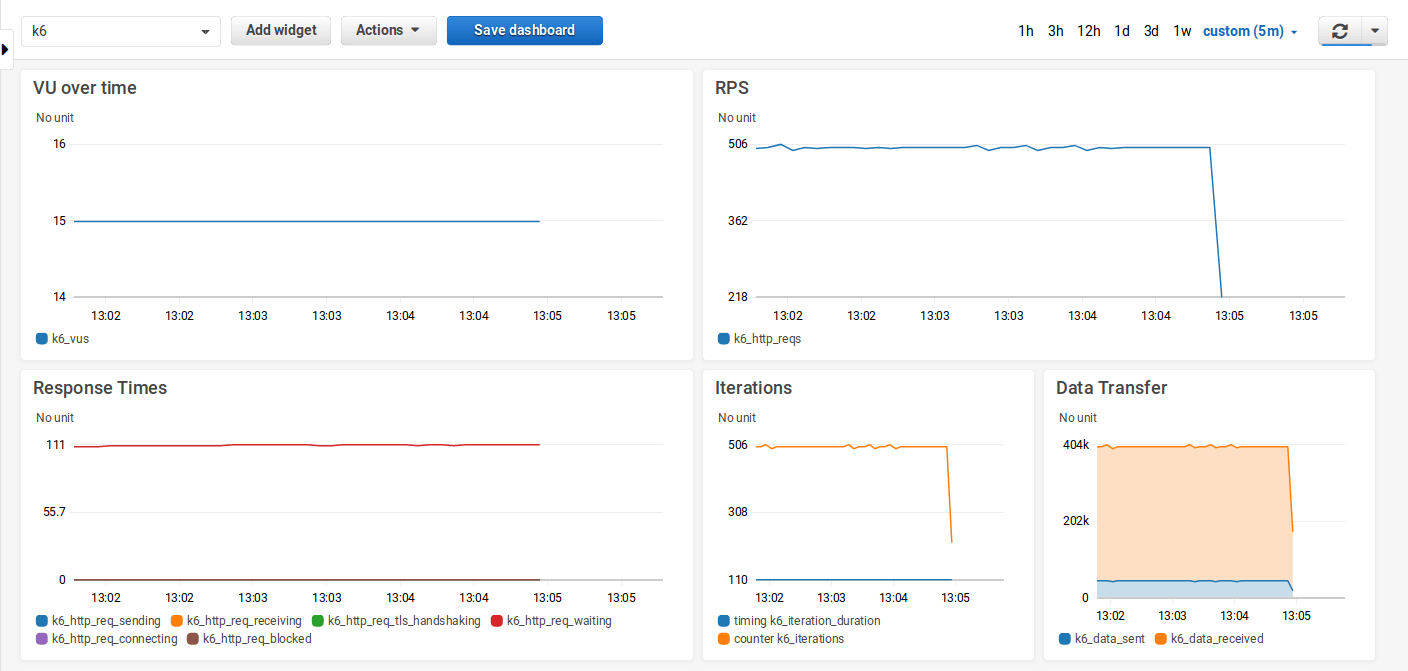The width and height of the screenshot is (1408, 671).
Task: Open the Actions dropdown menu
Action: tap(388, 31)
